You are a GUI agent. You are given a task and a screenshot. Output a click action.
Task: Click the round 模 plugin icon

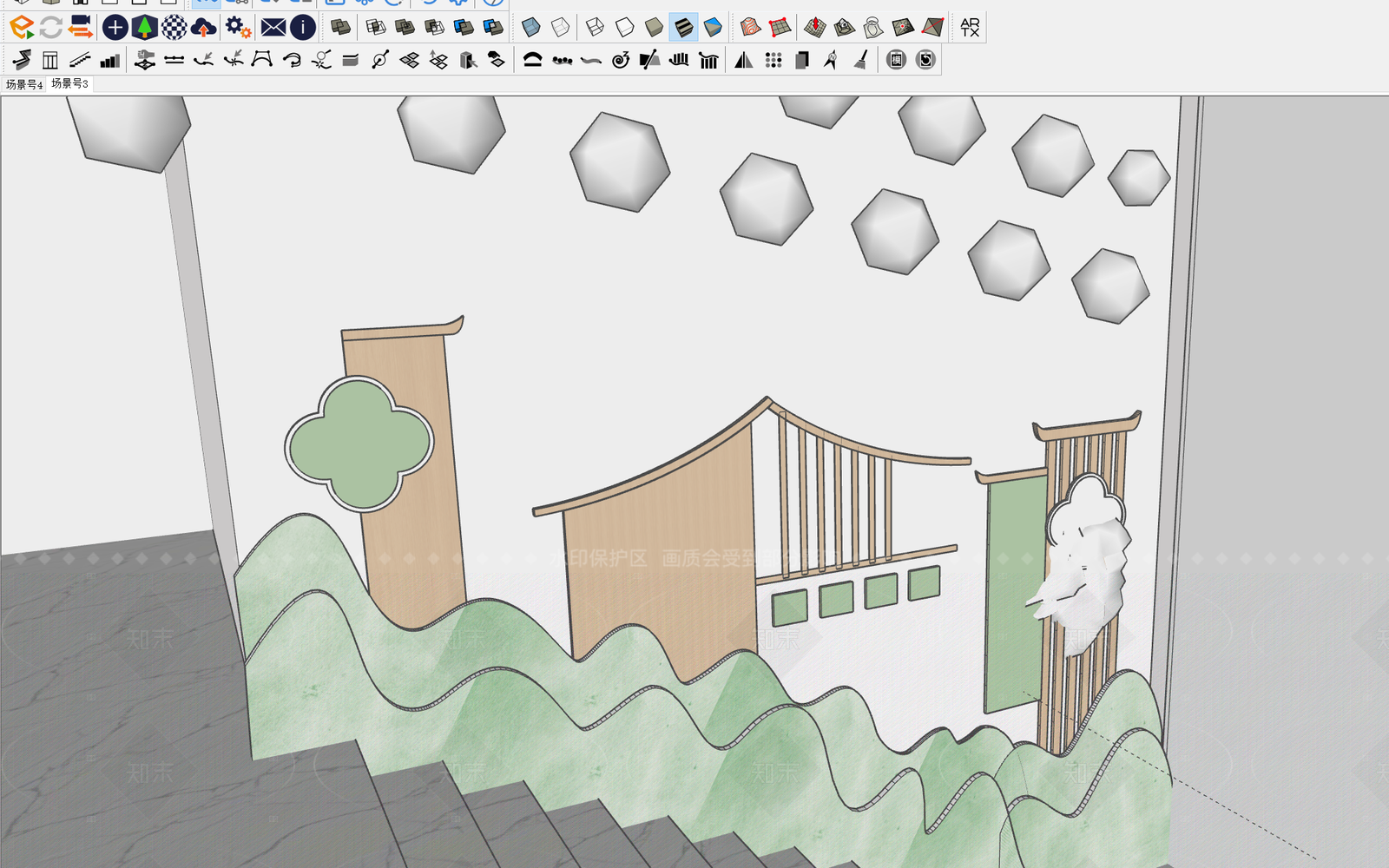pos(897,60)
